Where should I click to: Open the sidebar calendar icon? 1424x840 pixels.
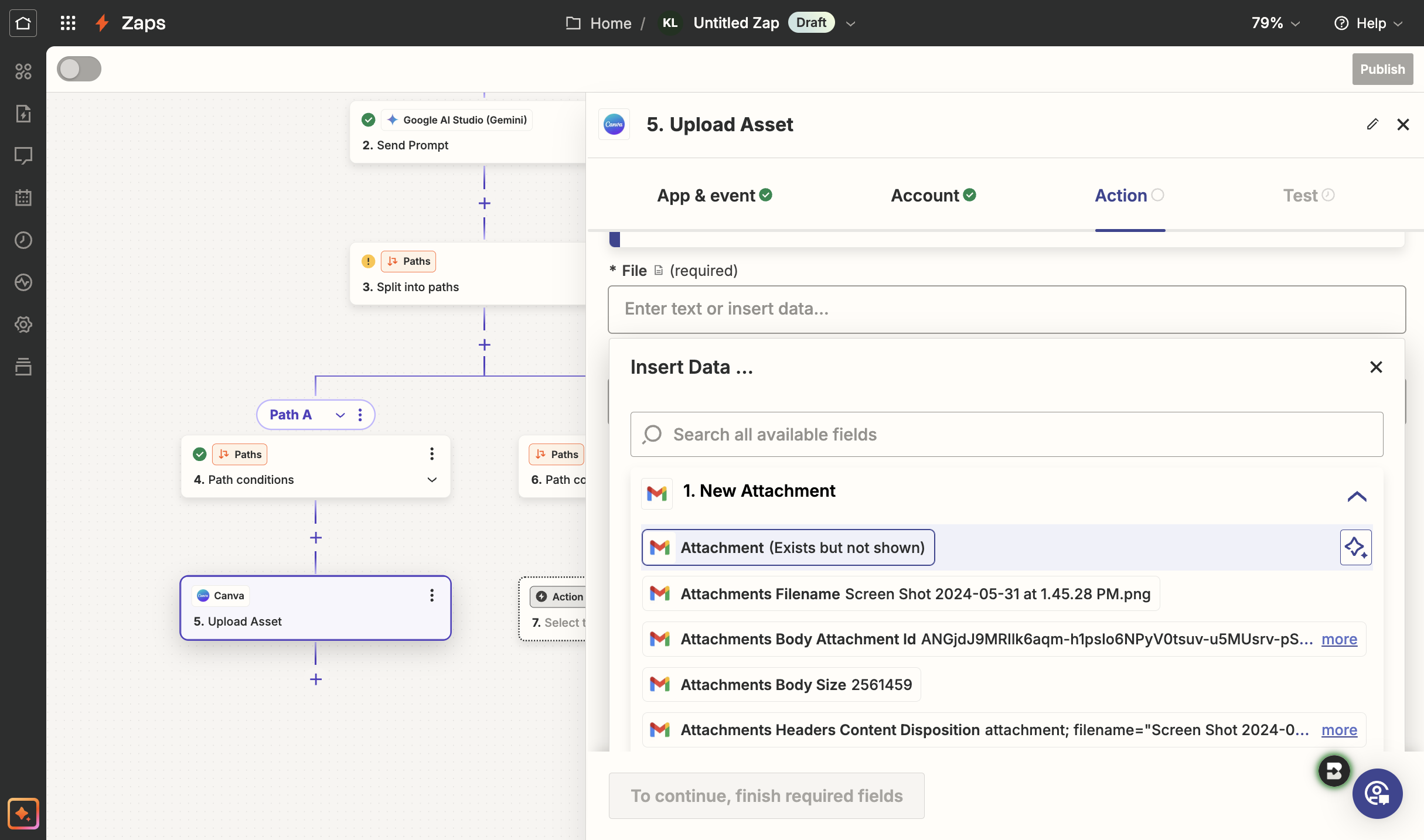[23, 198]
